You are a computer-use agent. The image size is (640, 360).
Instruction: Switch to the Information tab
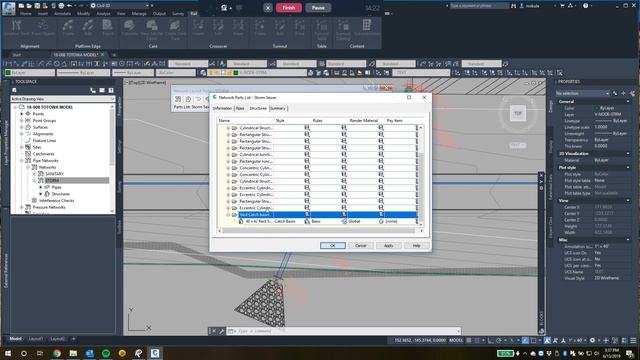pyautogui.click(x=222, y=108)
